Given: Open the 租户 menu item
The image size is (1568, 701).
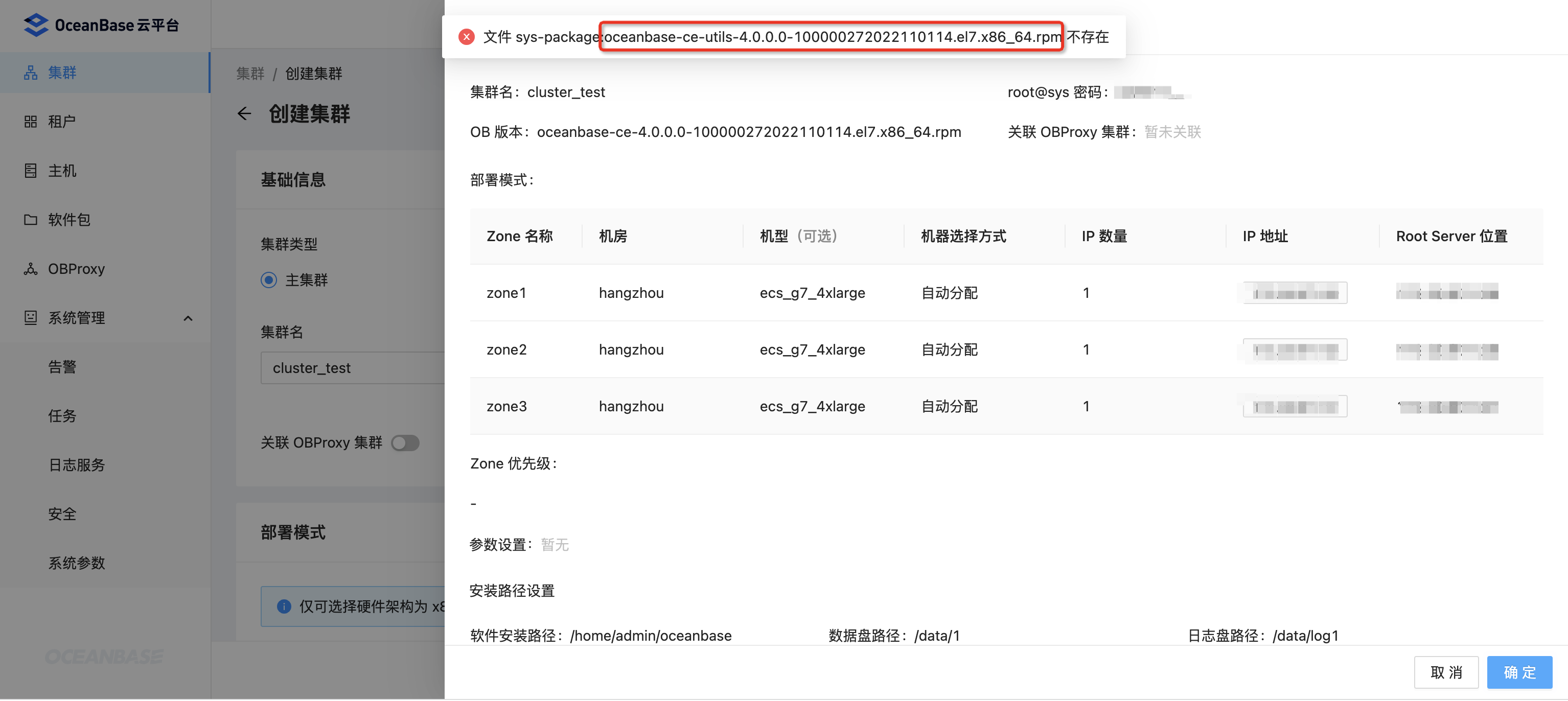Looking at the screenshot, I should [105, 122].
